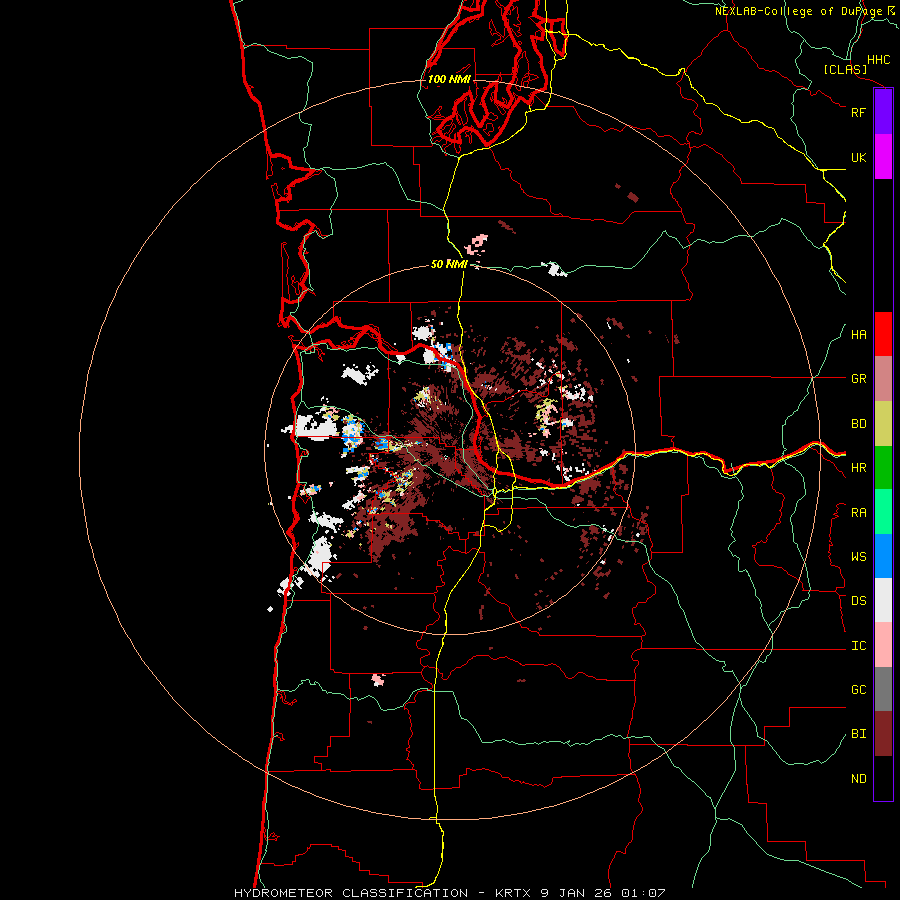Click the "HYDROMETEOR CLASSIFICATION" title text

tap(351, 893)
